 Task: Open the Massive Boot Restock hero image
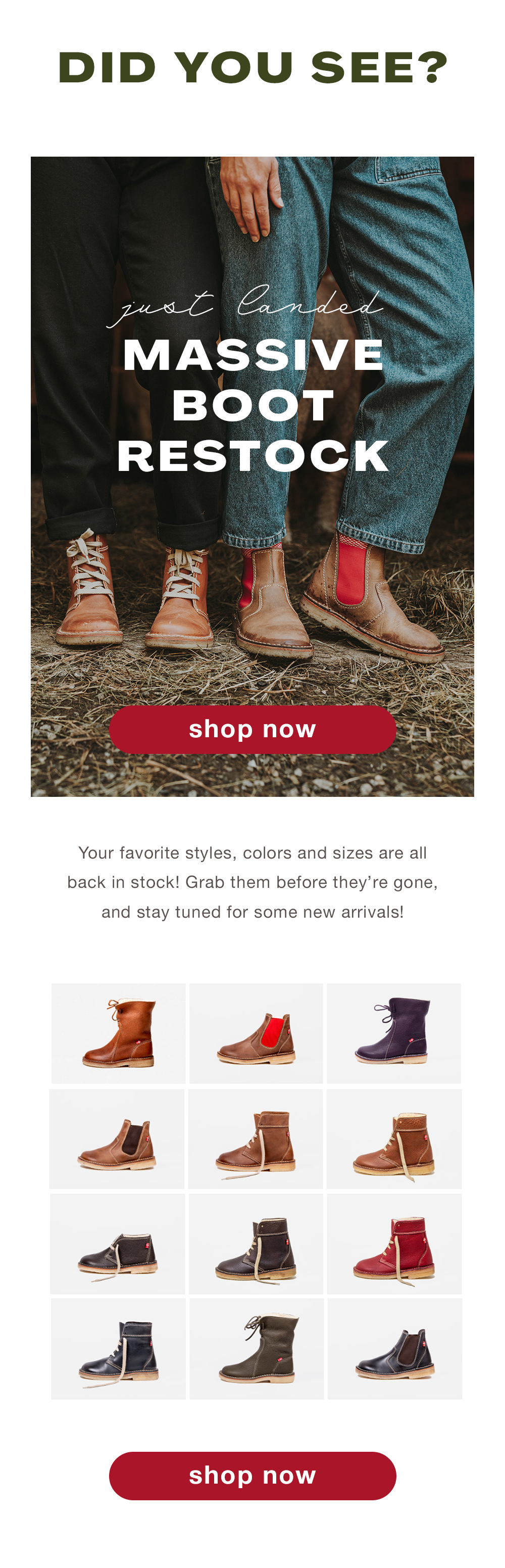click(252, 477)
